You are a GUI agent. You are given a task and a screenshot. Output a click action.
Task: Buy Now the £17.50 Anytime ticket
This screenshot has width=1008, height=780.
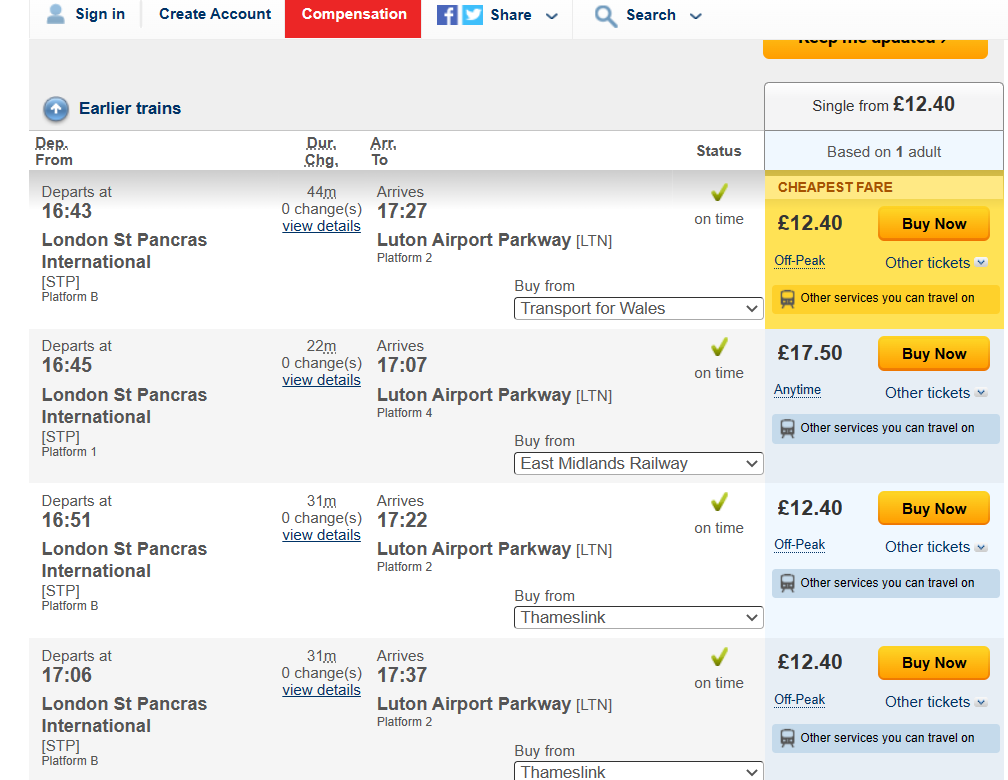(934, 354)
